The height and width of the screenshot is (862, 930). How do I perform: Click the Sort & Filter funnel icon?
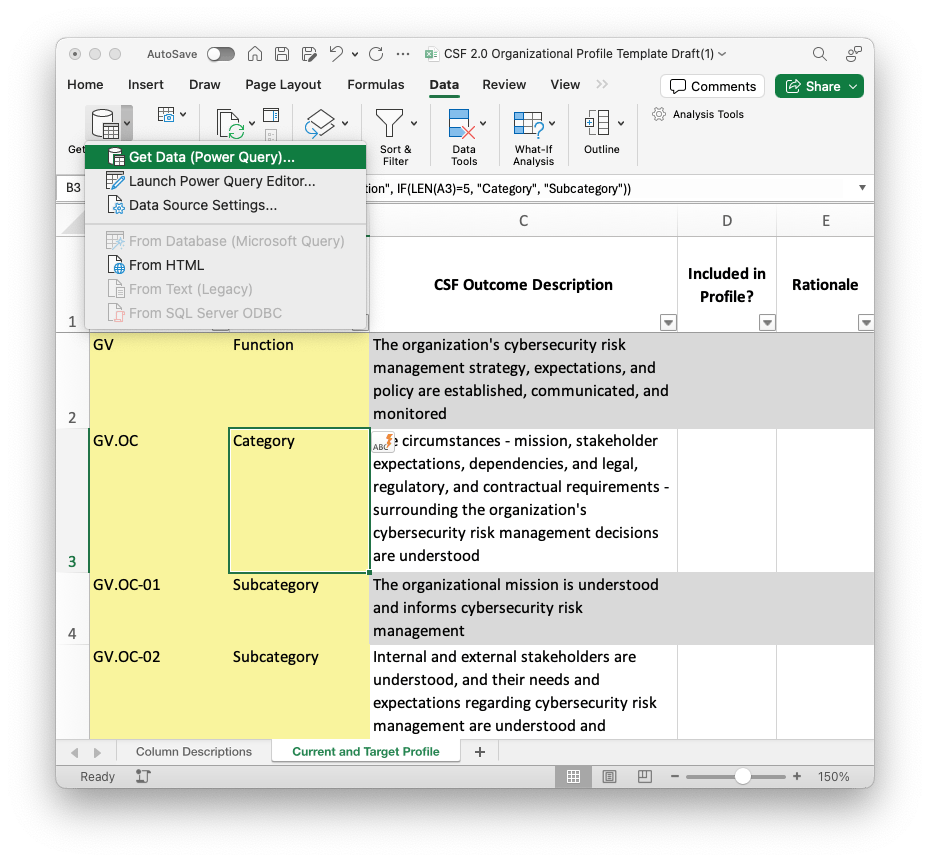coord(390,124)
